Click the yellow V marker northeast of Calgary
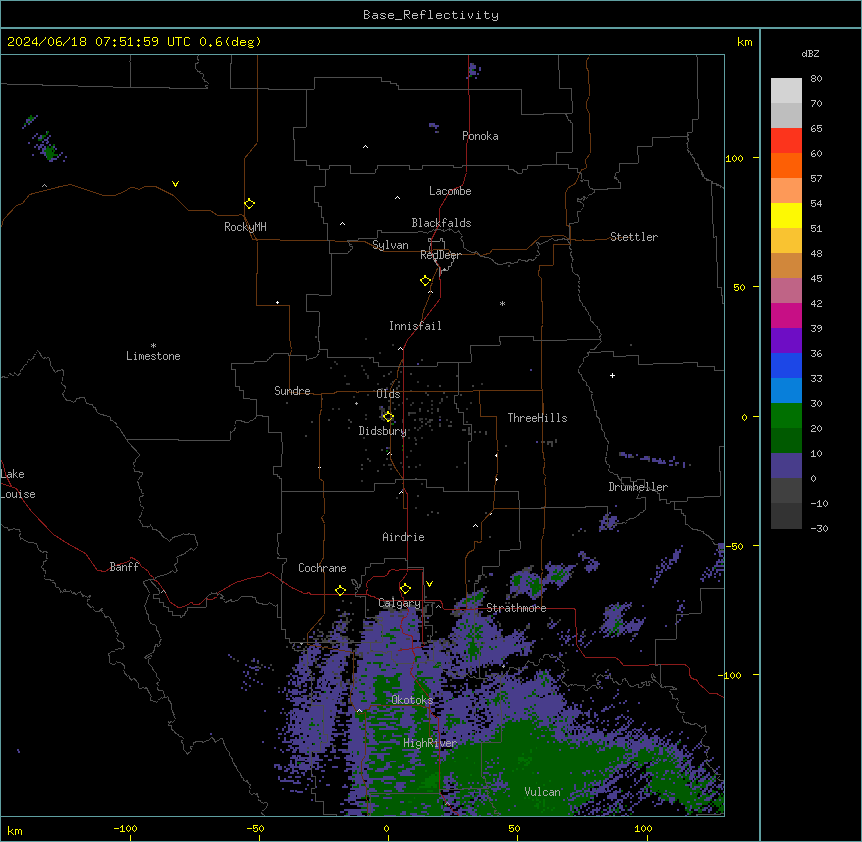 click(x=429, y=584)
